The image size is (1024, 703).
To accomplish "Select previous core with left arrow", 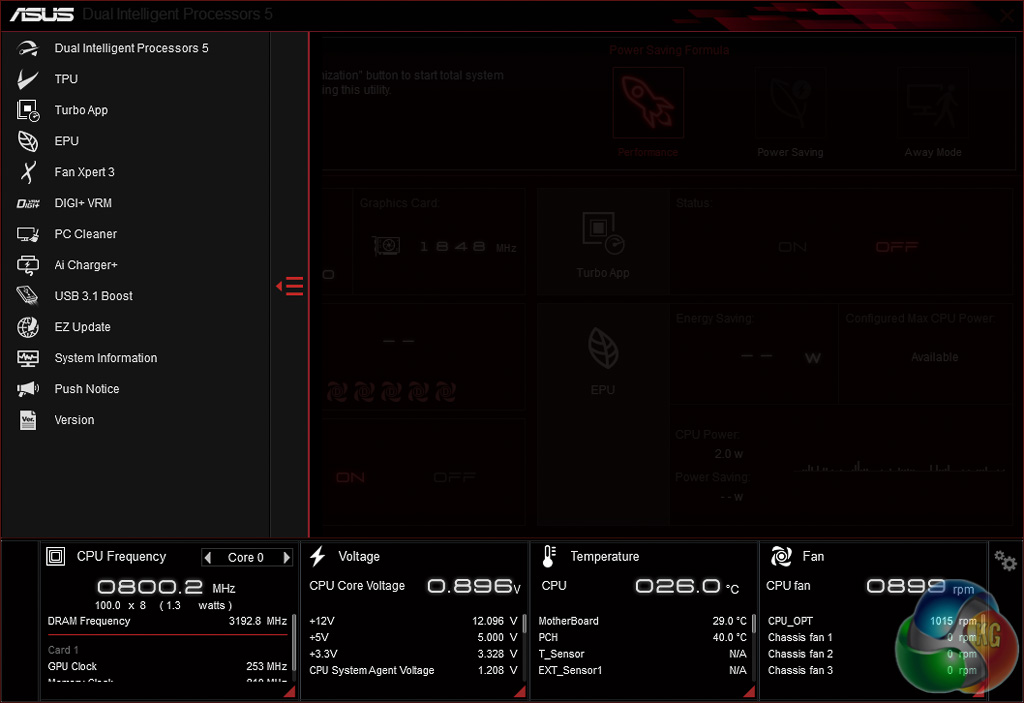I will 208,557.
